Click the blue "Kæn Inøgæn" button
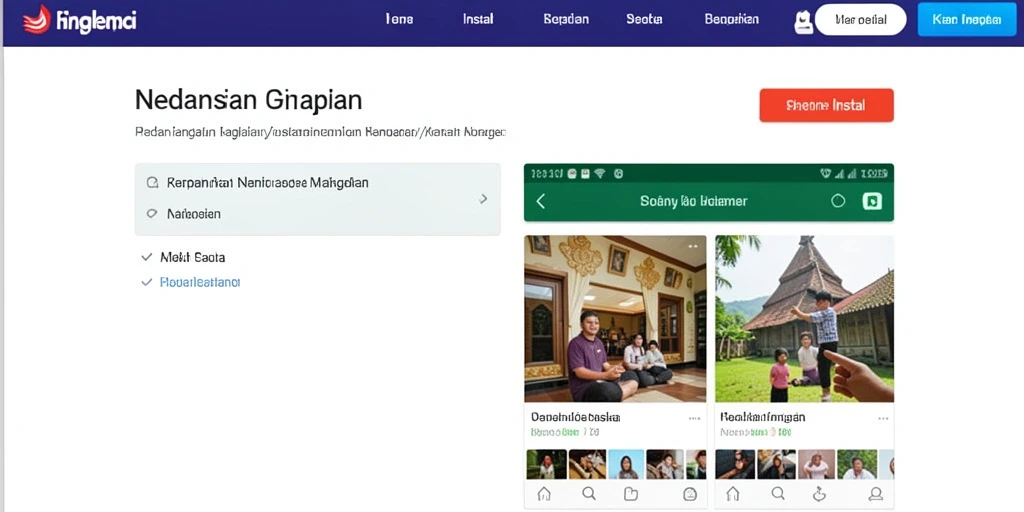This screenshot has height=512, width=1024. click(x=967, y=20)
